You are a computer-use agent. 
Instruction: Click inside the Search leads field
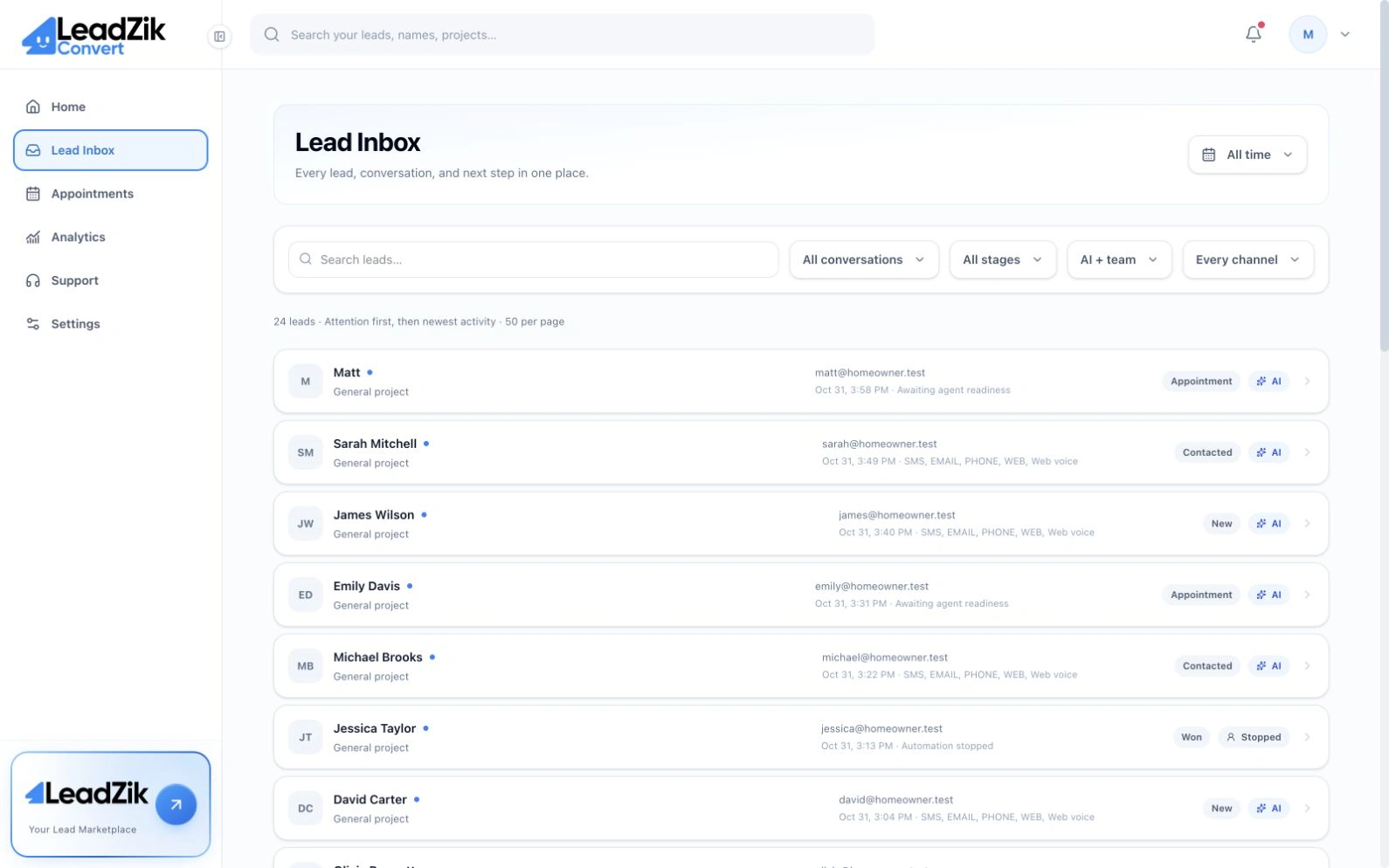[533, 259]
